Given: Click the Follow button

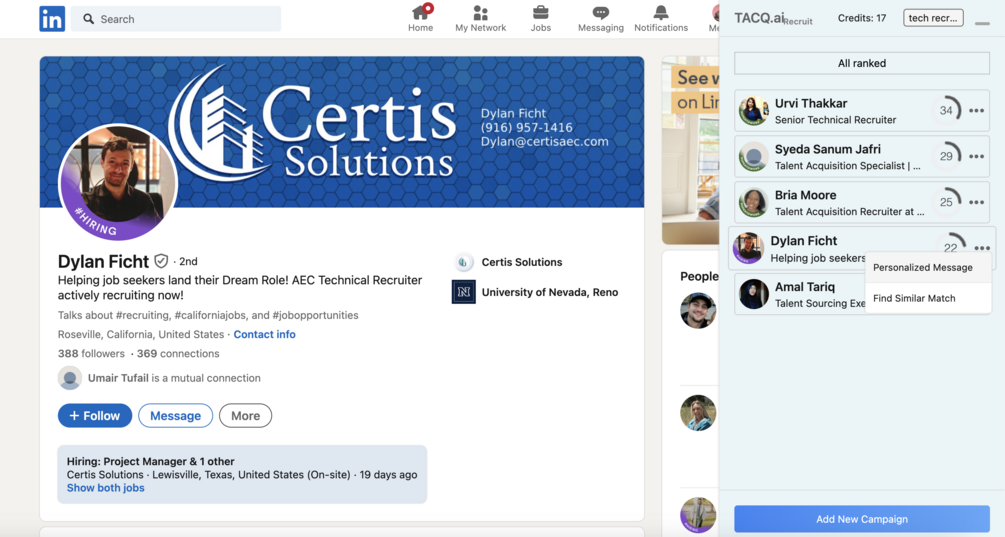Looking at the screenshot, I should pyautogui.click(x=95, y=416).
